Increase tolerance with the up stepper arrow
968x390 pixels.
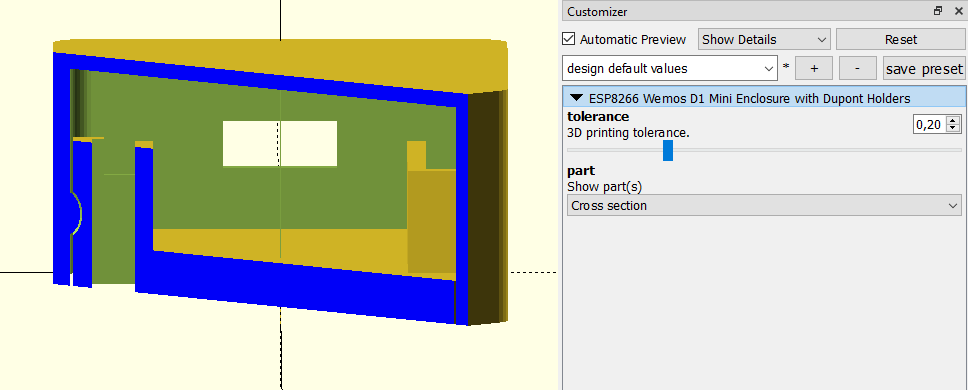[954, 120]
